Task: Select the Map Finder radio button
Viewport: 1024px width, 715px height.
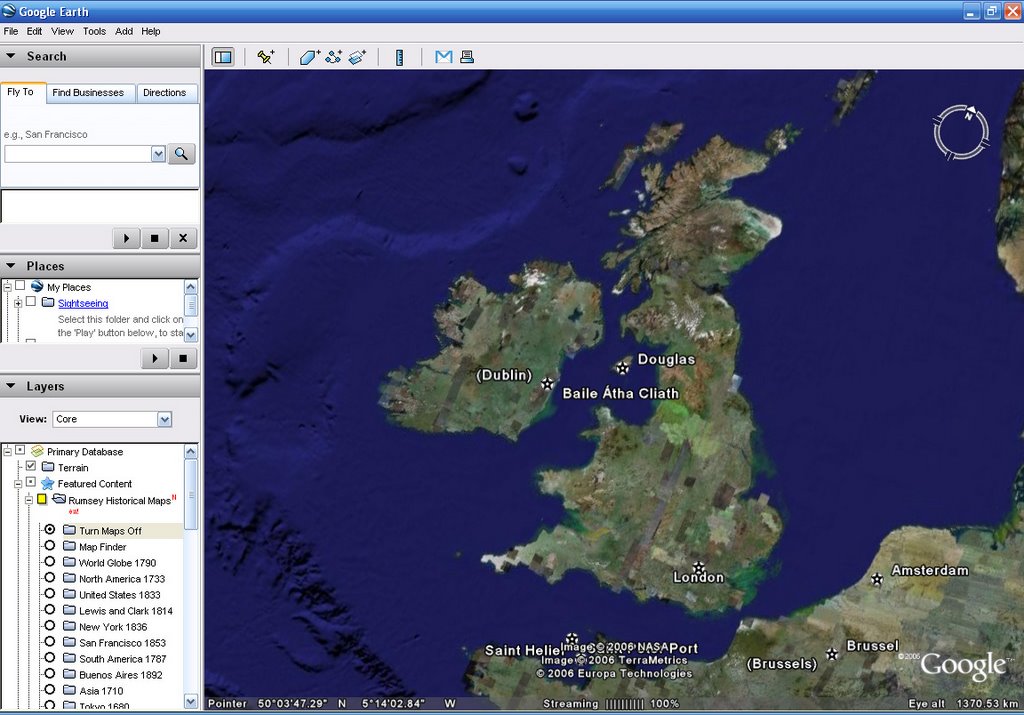Action: tap(50, 546)
